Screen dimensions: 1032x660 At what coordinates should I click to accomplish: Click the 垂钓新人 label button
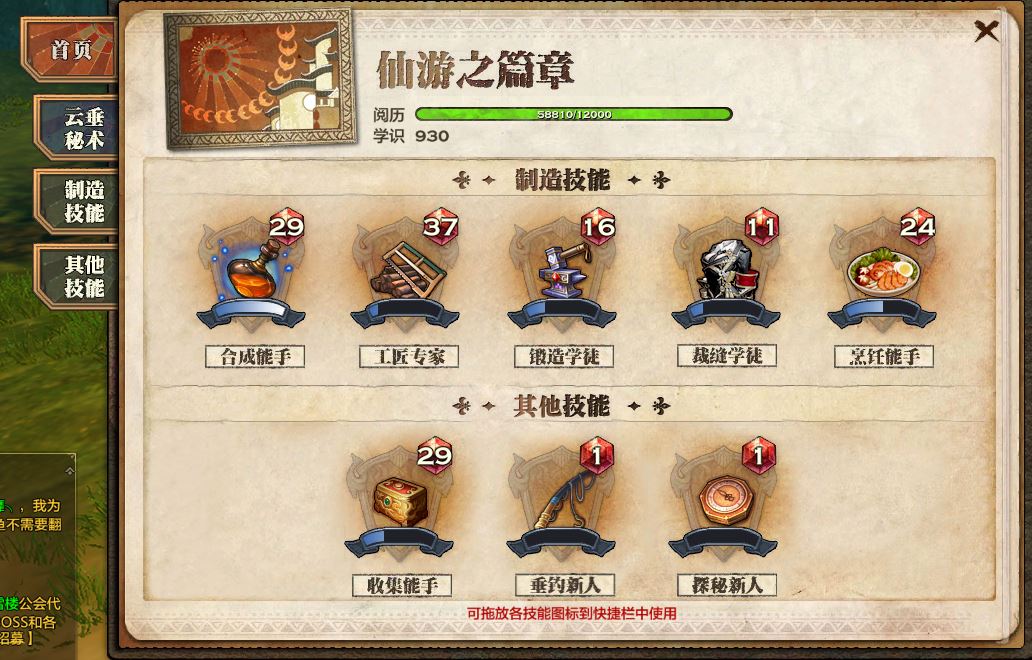pyautogui.click(x=565, y=585)
